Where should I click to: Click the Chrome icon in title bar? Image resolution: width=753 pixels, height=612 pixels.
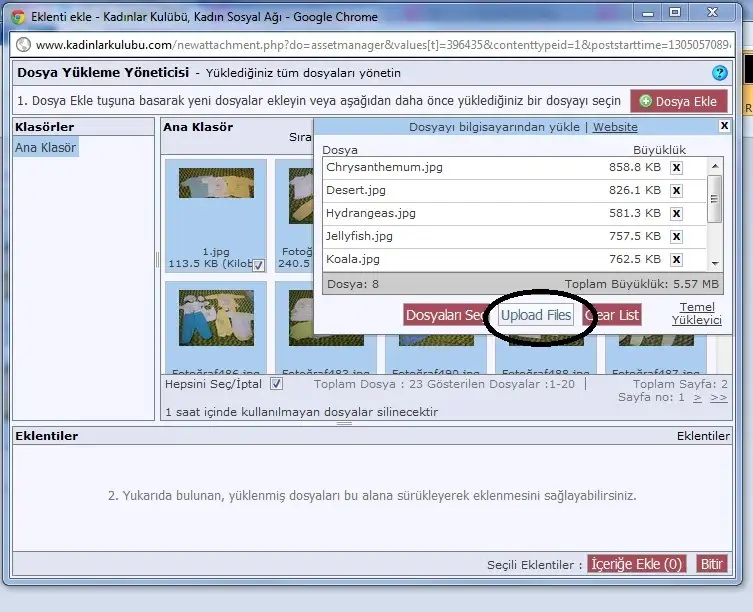(18, 17)
